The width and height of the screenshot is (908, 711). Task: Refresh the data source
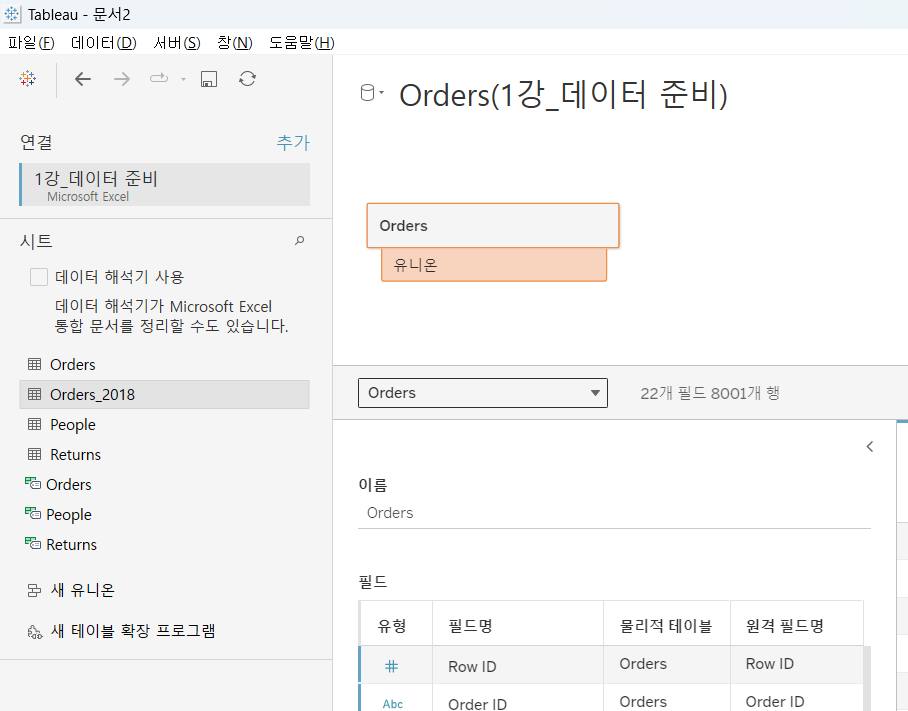point(247,79)
